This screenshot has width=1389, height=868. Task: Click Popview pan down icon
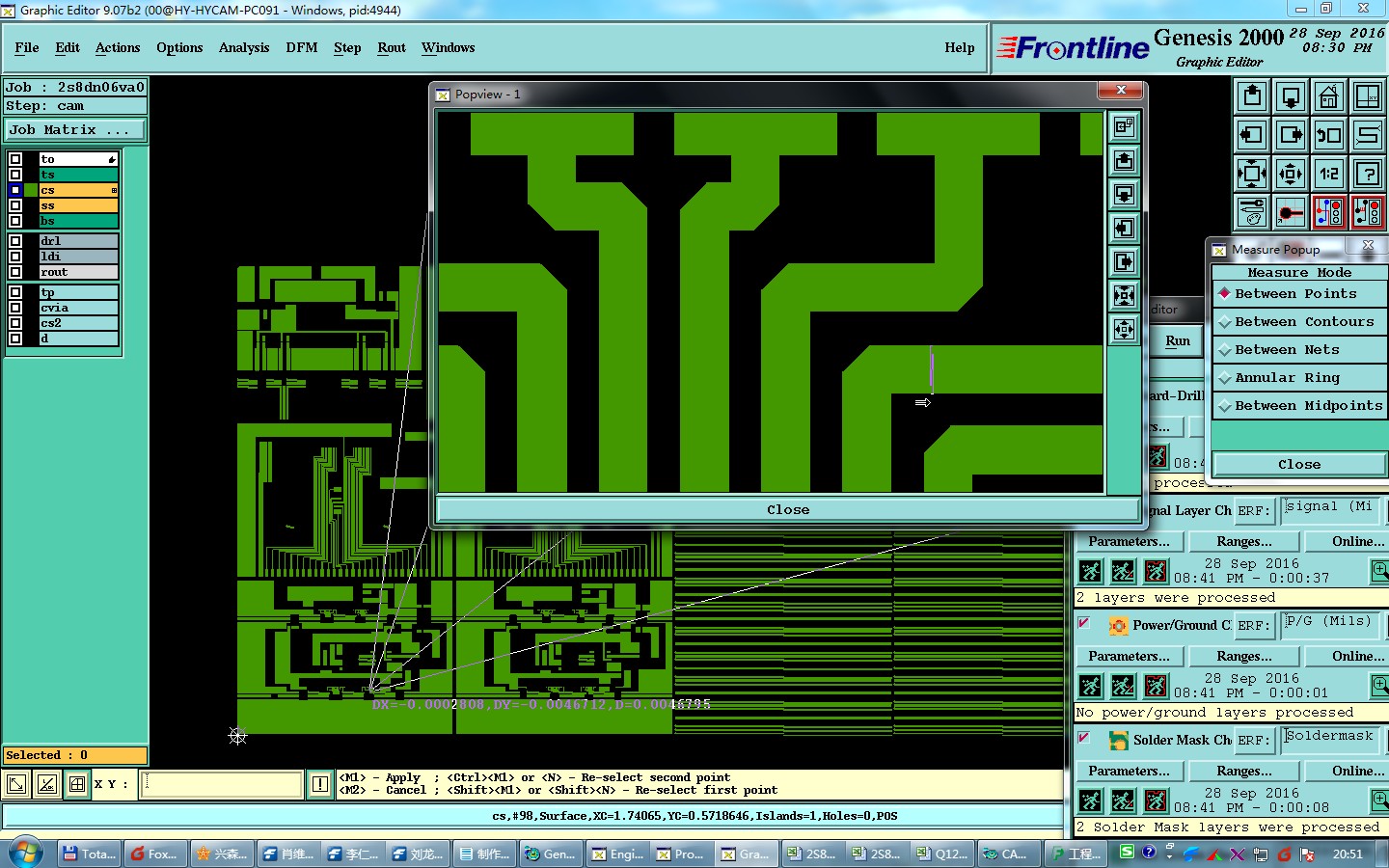click(1124, 194)
